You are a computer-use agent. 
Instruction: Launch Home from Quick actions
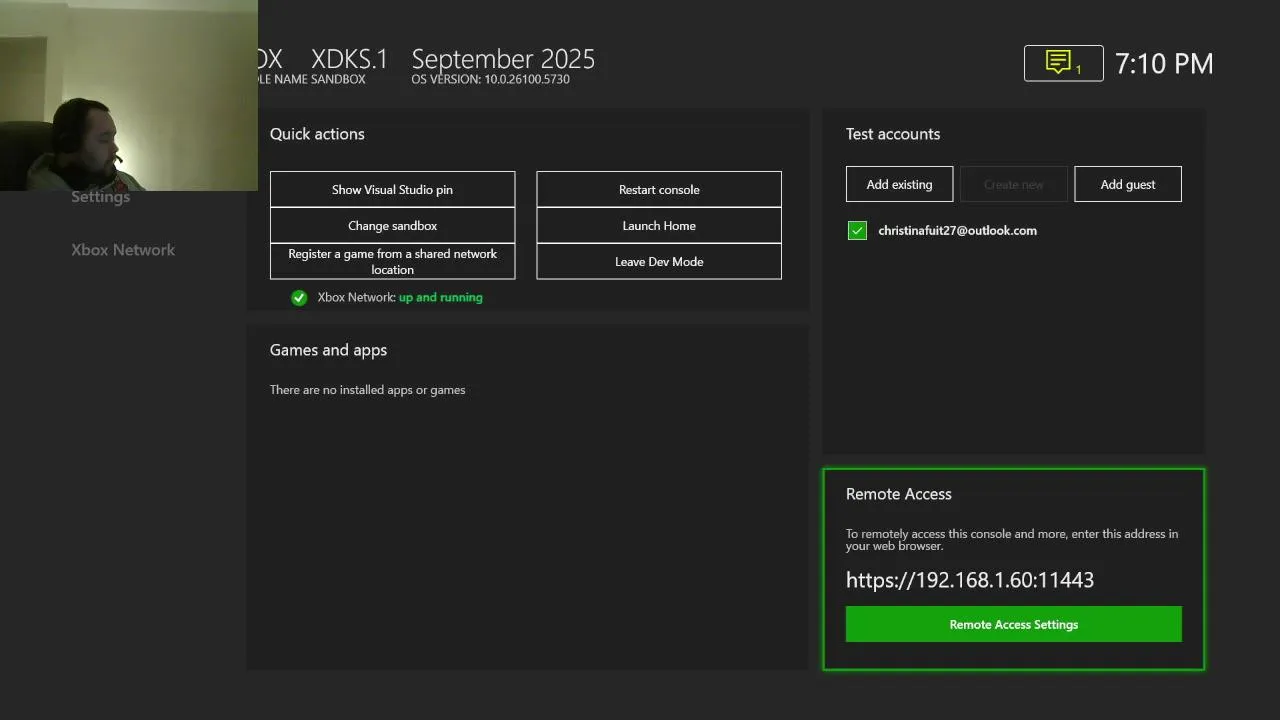click(659, 226)
